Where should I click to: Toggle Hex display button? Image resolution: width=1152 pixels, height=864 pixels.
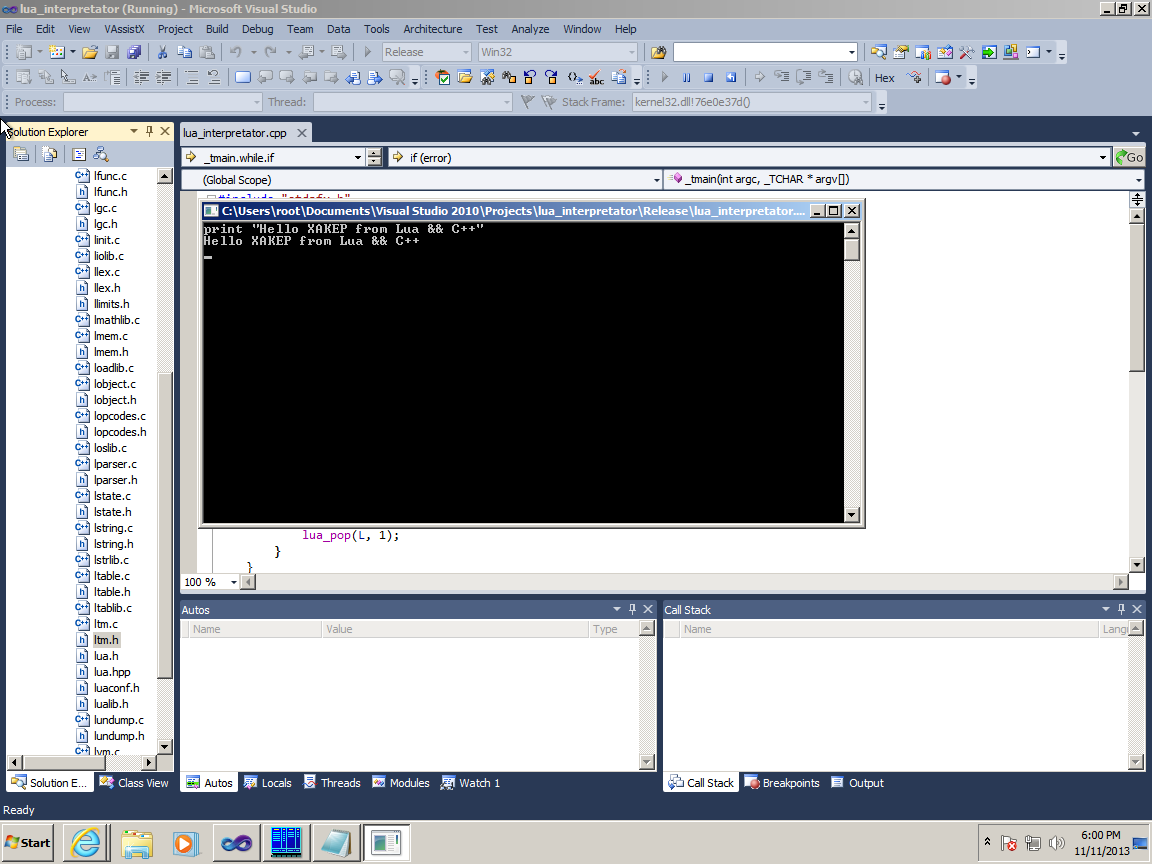[x=885, y=77]
